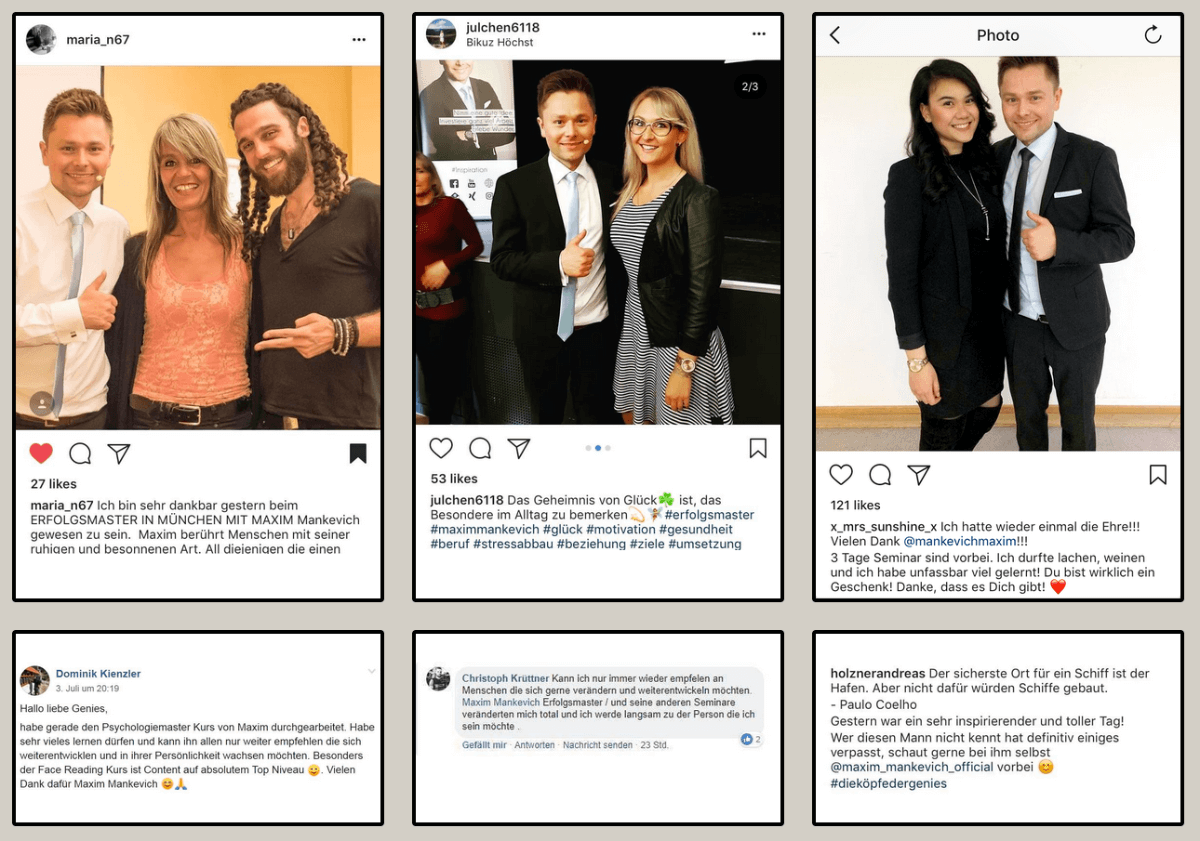Open the three-dot menu on maria_n67 post
The height and width of the screenshot is (841, 1200).
click(x=359, y=40)
